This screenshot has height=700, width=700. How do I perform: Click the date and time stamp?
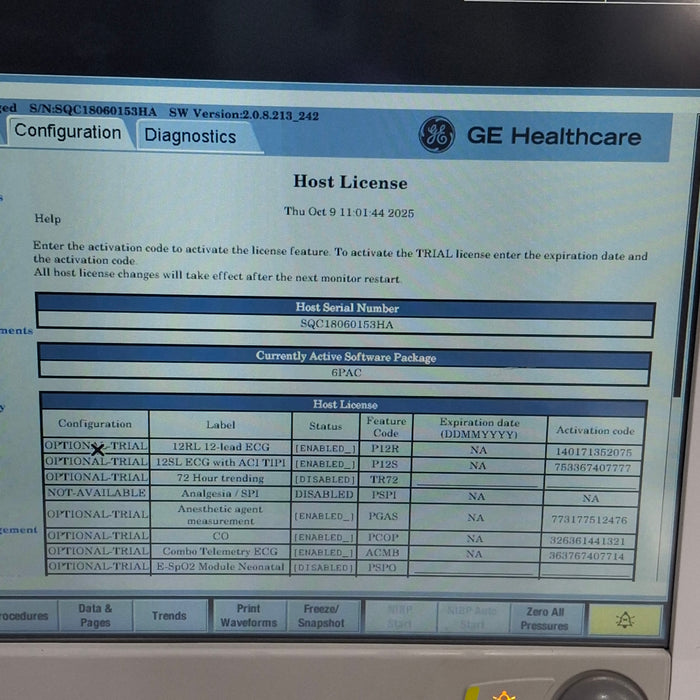click(x=349, y=212)
